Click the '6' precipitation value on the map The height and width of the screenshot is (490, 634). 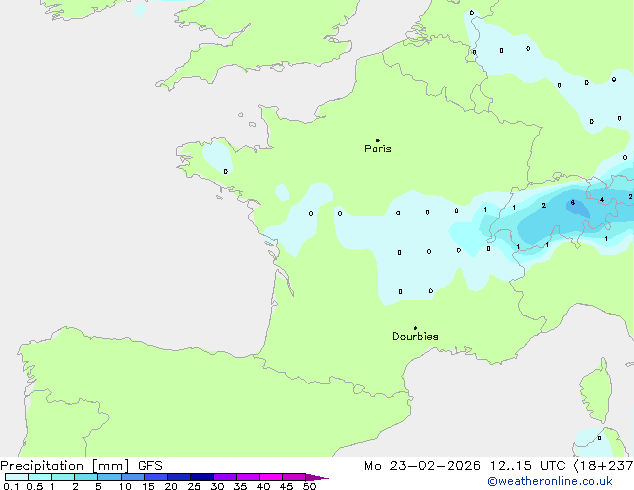573,203
